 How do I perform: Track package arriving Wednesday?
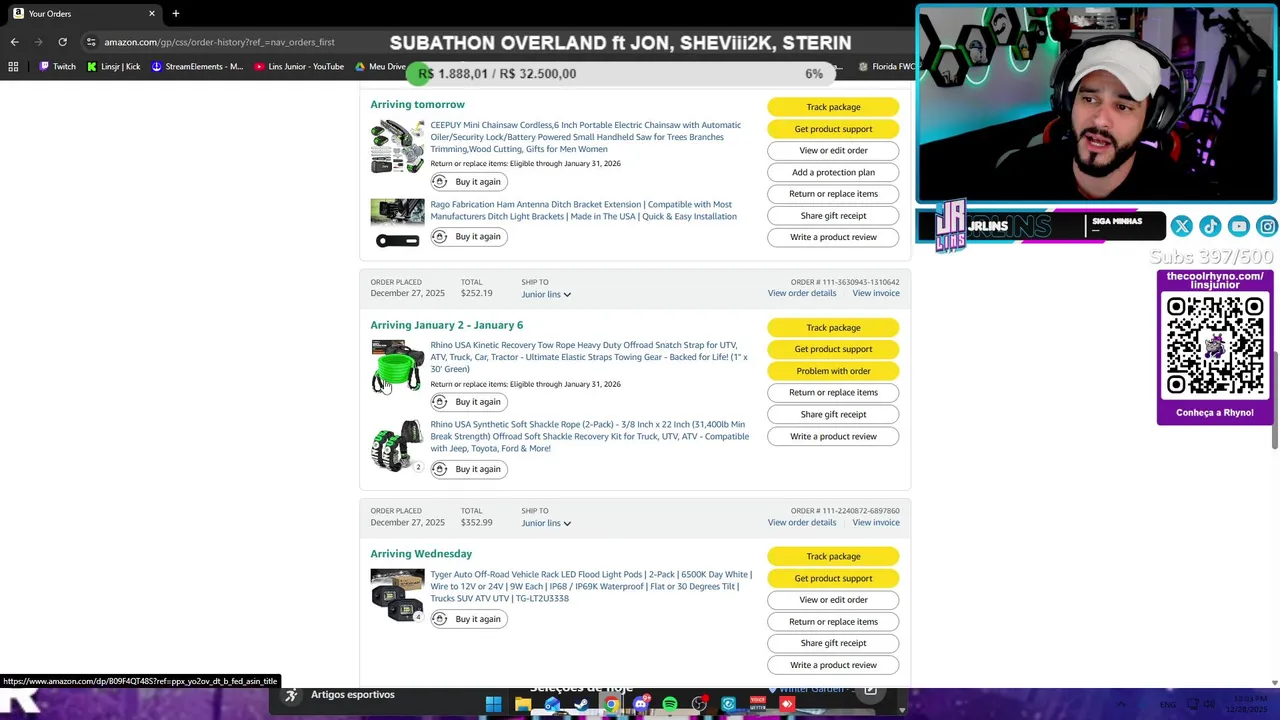[x=833, y=556]
